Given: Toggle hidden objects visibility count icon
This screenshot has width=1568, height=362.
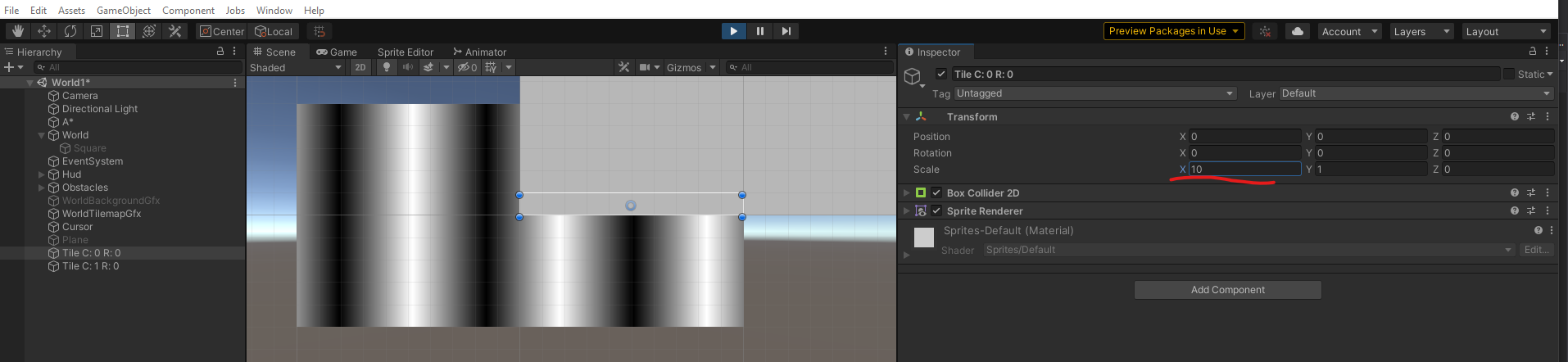Looking at the screenshot, I should 468,67.
